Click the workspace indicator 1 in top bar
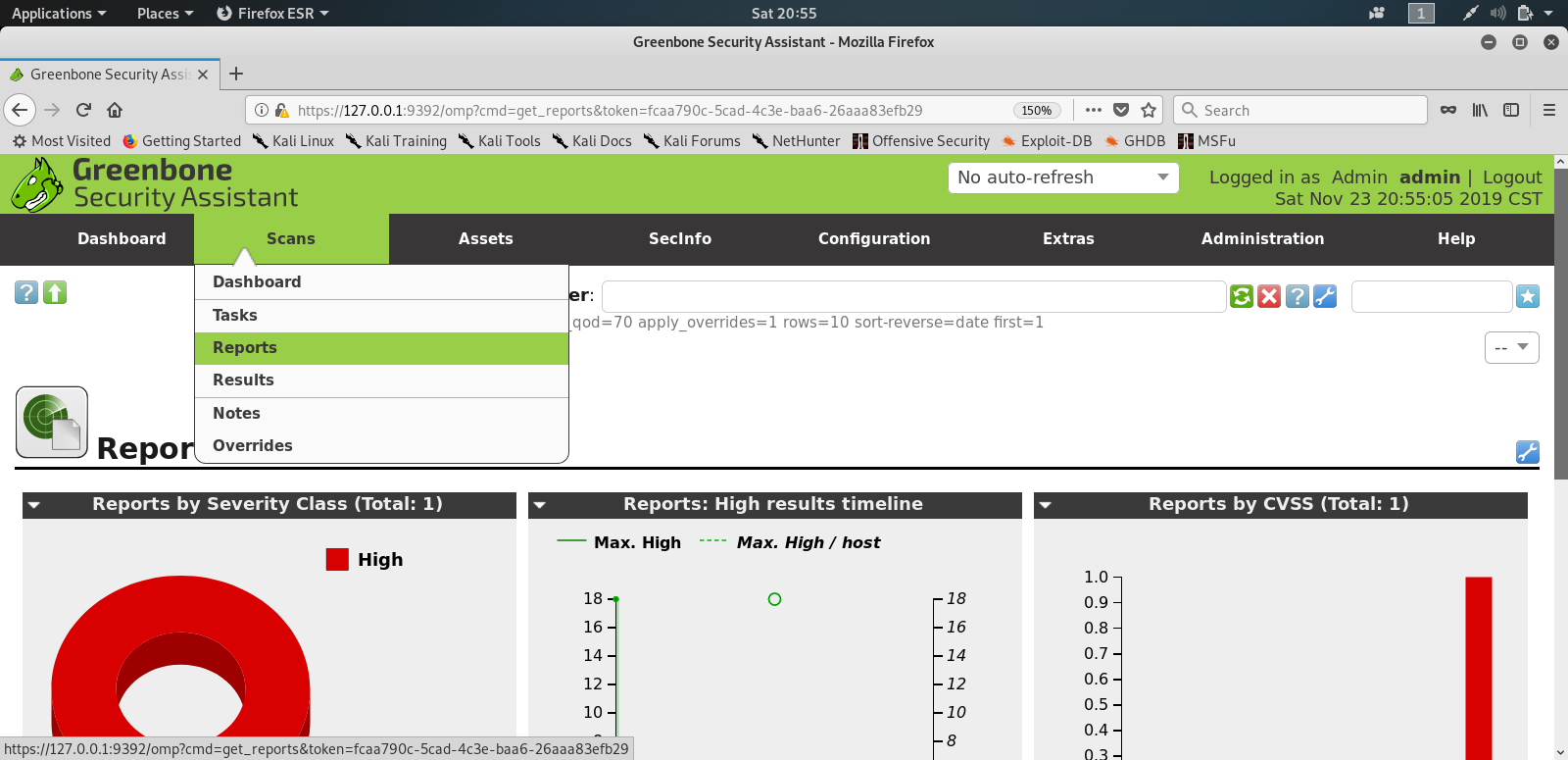The height and width of the screenshot is (760, 1568). click(x=1421, y=13)
